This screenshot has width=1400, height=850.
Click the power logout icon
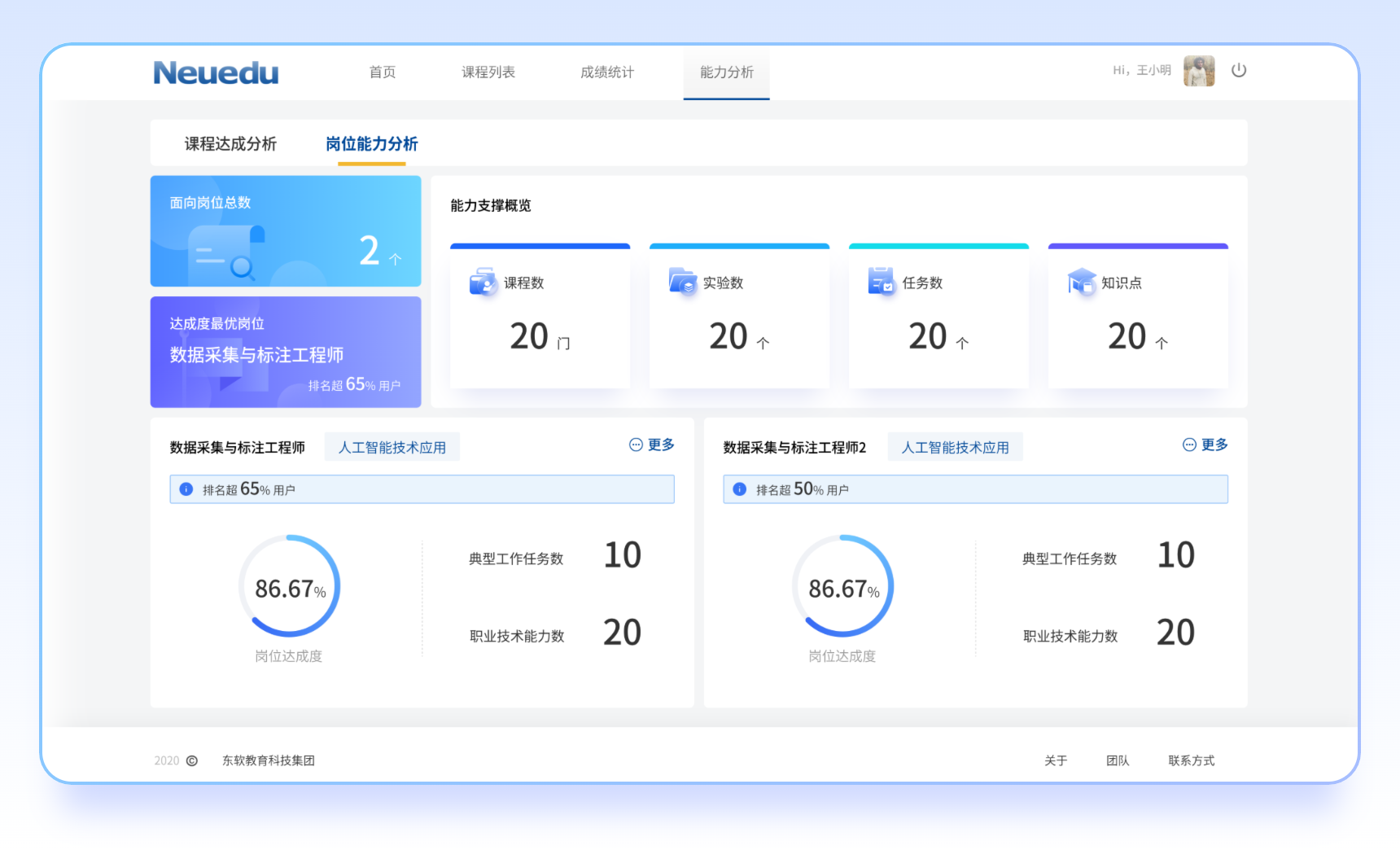(1239, 70)
